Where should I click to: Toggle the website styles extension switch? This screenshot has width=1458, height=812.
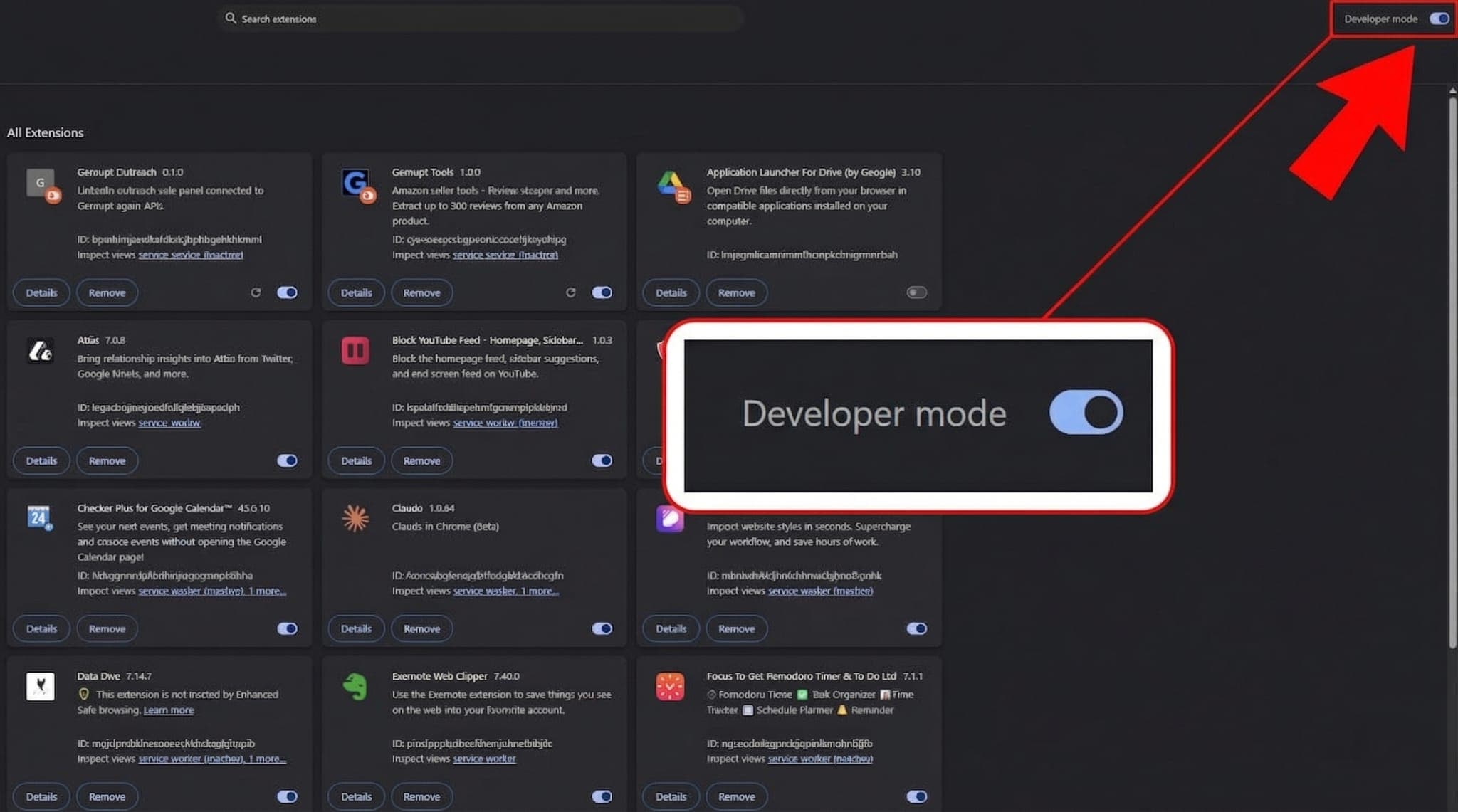pos(916,628)
